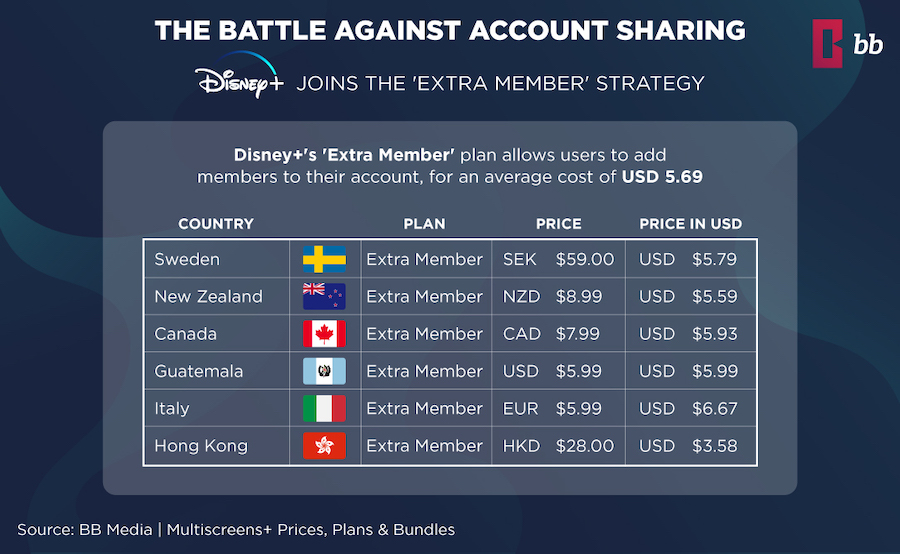The width and height of the screenshot is (900, 554).
Task: Click the New Zealand flag icon
Action: (324, 296)
